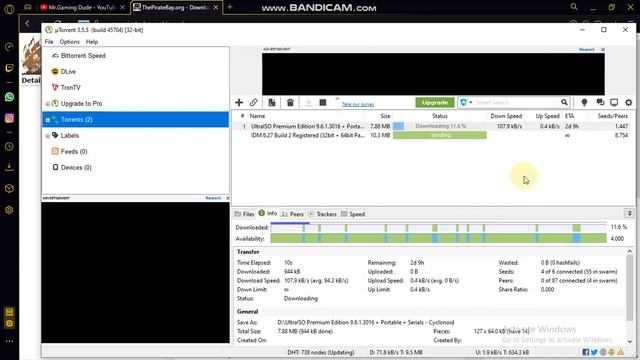The height and width of the screenshot is (360, 640).
Task: Select DLive in the sidebar
Action: (68, 71)
